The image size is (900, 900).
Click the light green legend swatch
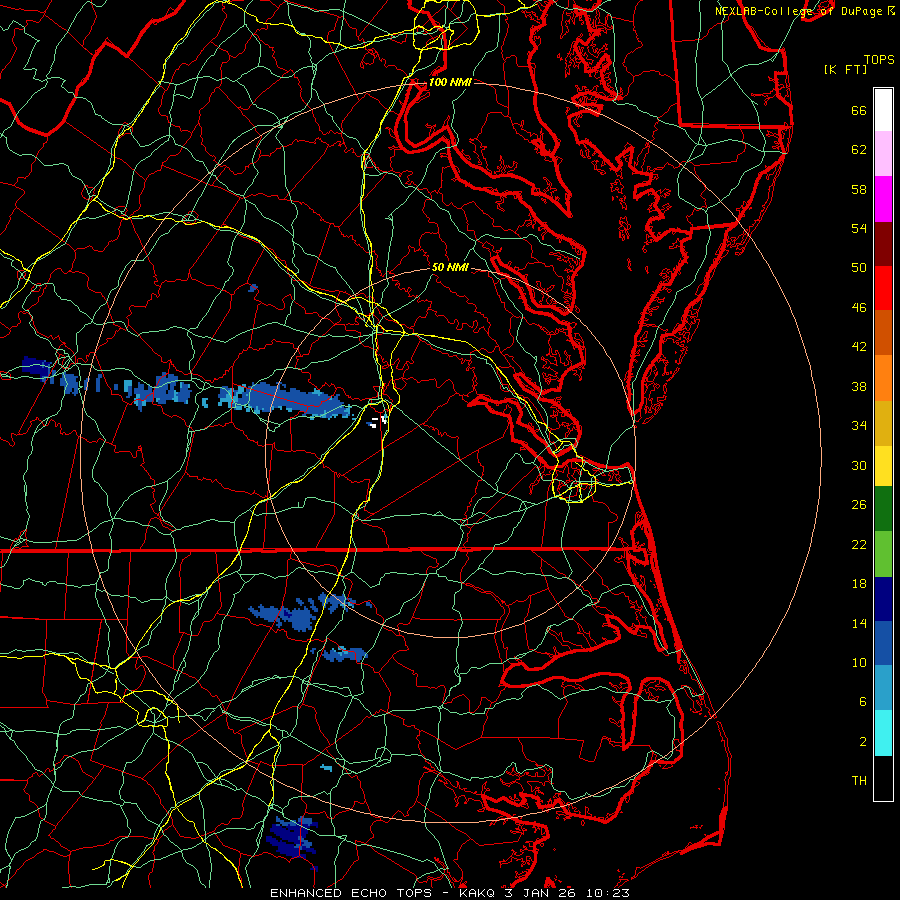pyautogui.click(x=883, y=554)
